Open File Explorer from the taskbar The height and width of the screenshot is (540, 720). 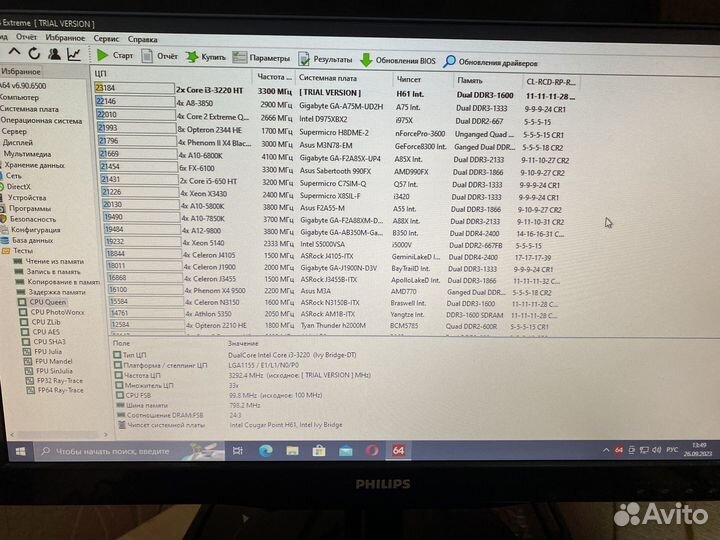click(292, 451)
